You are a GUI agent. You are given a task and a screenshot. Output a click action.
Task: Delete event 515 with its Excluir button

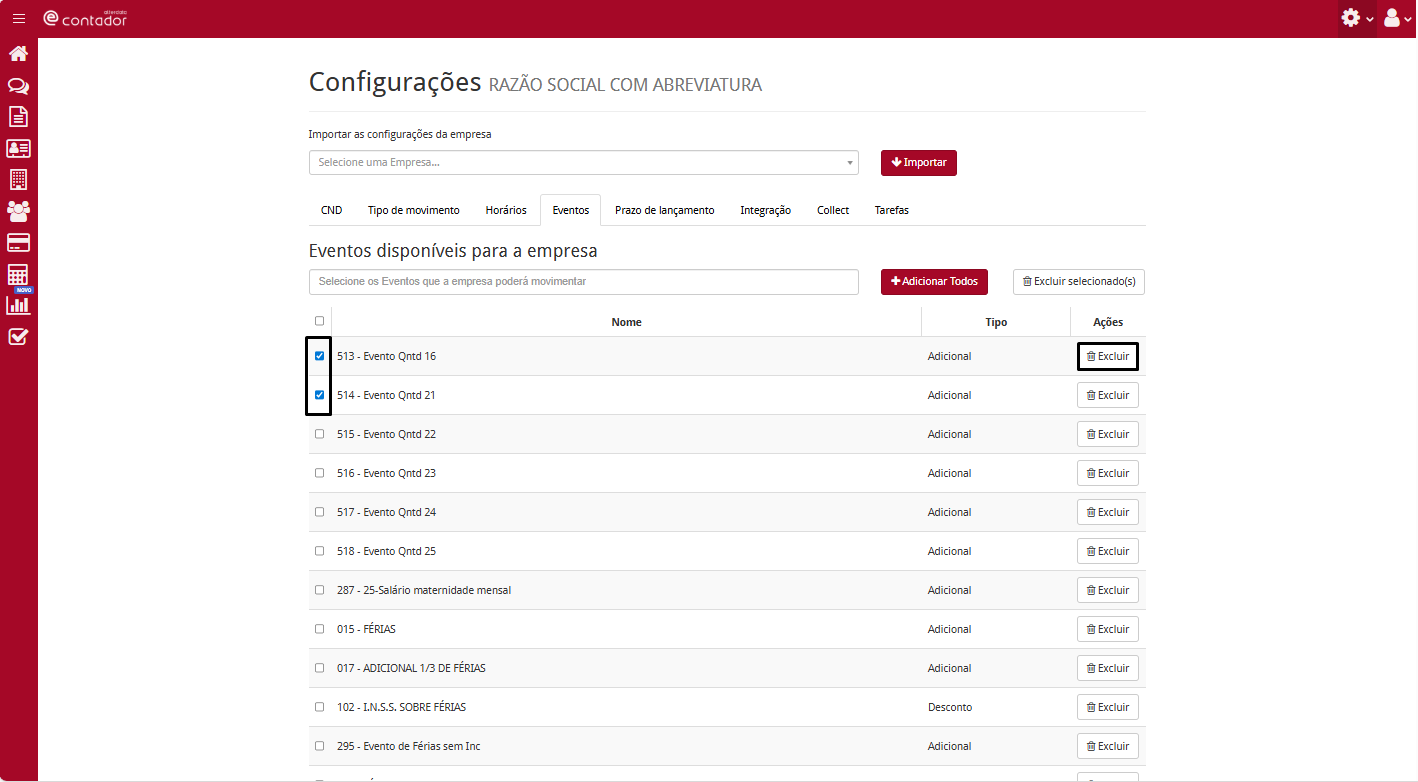pos(1108,434)
